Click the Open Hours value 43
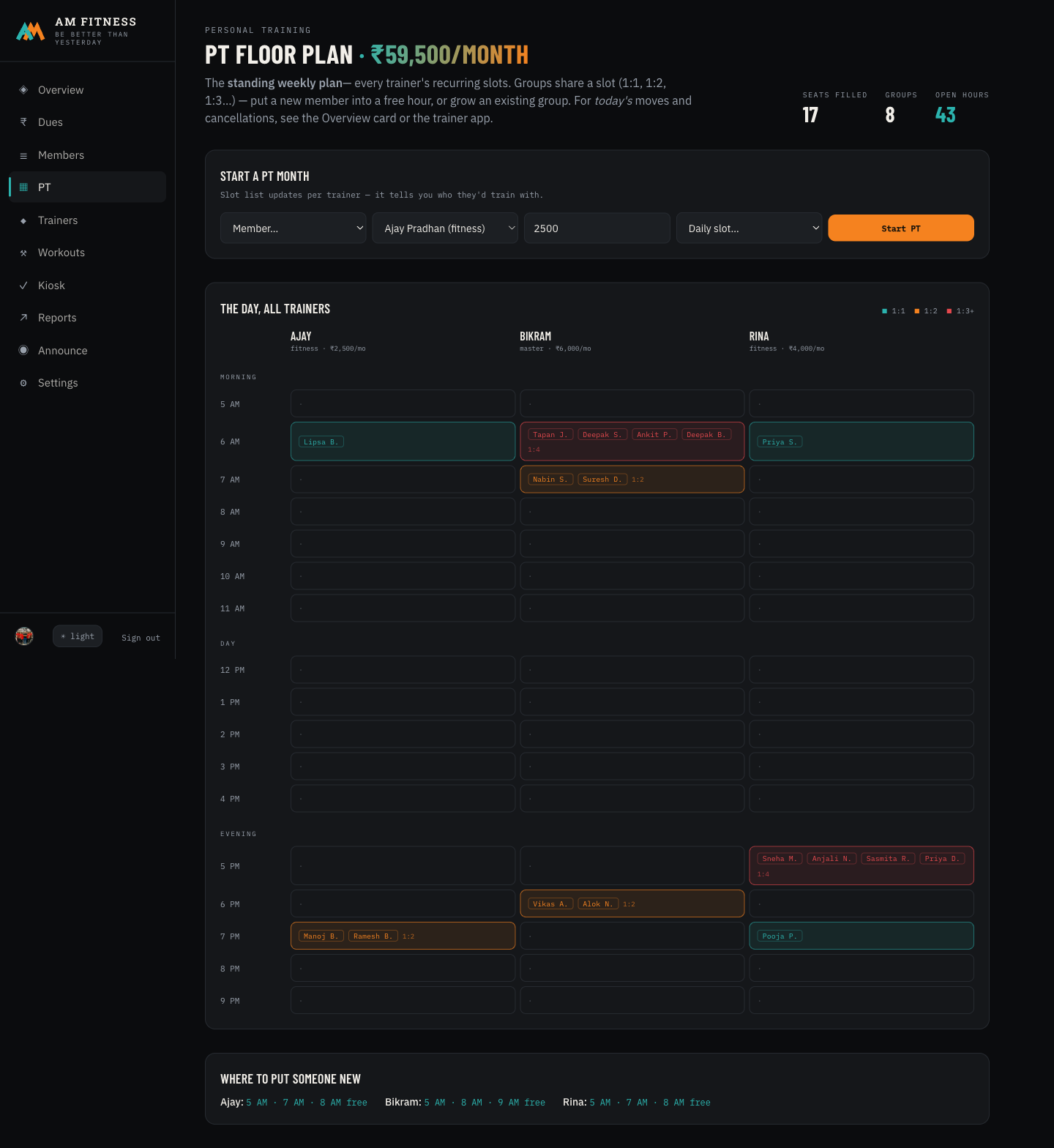 point(945,115)
